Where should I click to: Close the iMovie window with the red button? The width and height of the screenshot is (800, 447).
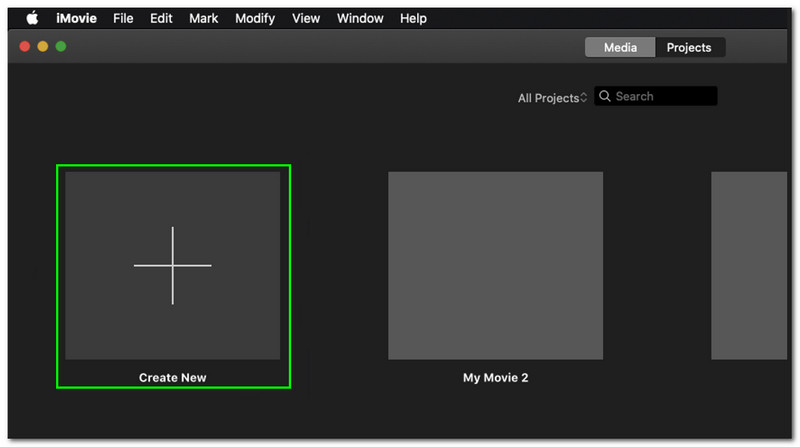(x=25, y=46)
